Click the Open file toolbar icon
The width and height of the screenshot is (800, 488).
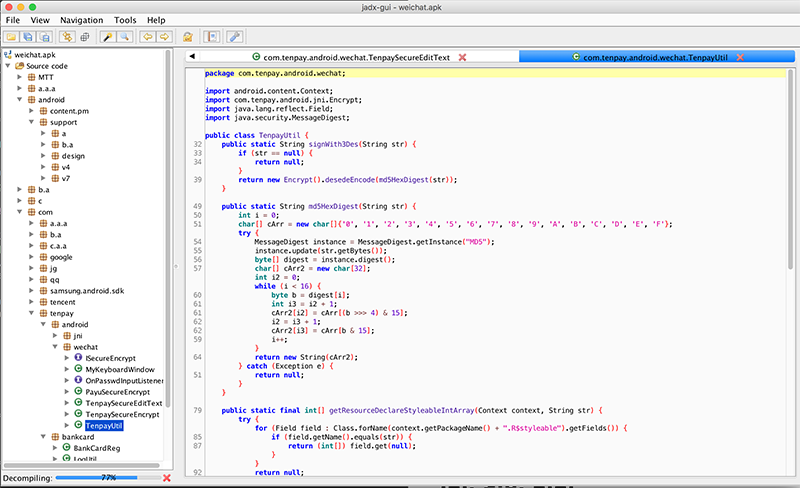(11, 37)
